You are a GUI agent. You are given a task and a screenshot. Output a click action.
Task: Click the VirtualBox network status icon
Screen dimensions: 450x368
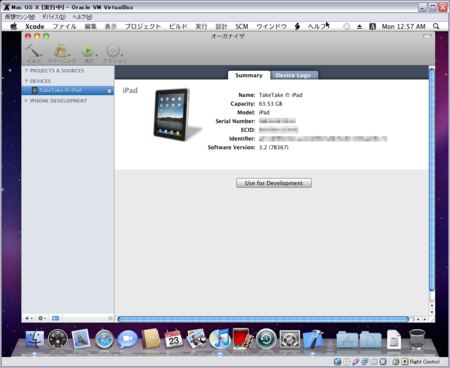pyautogui.click(x=365, y=362)
